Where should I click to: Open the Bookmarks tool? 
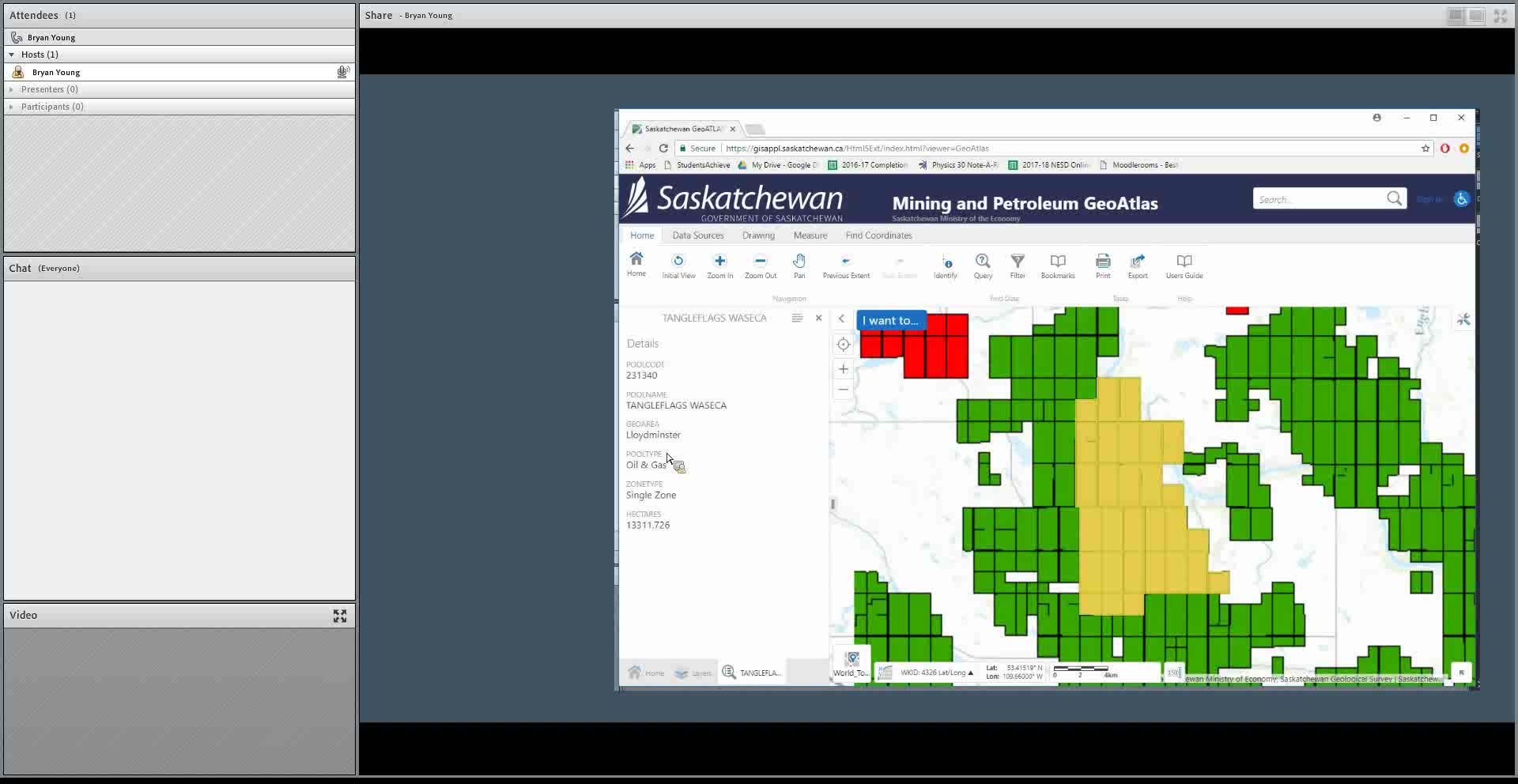click(x=1058, y=266)
